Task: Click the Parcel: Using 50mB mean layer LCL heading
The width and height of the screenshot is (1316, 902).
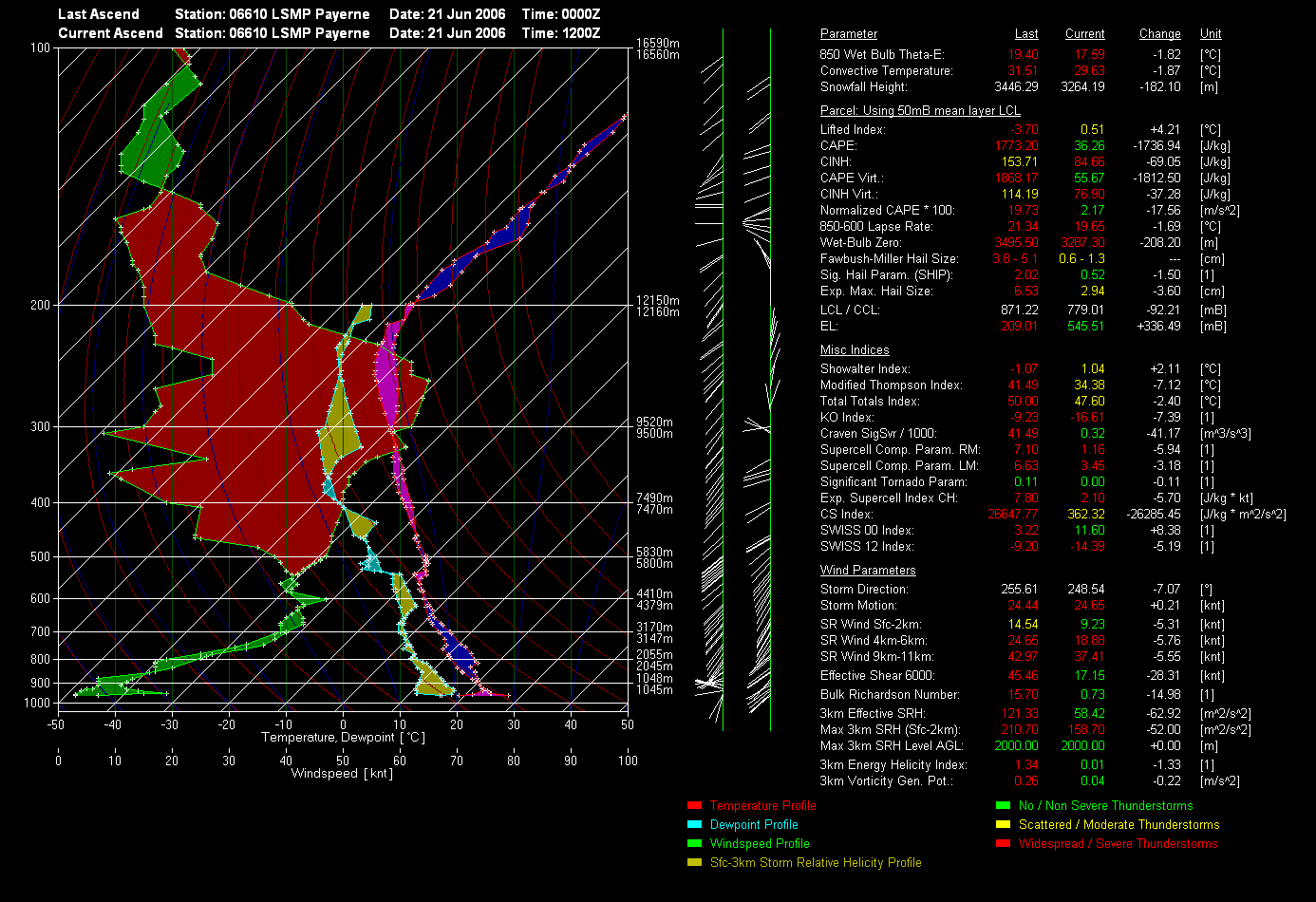Action: coord(919,111)
